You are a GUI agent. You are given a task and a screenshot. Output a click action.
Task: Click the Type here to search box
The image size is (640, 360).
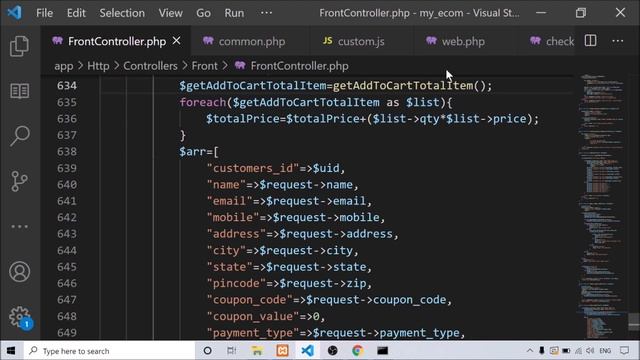point(109,351)
